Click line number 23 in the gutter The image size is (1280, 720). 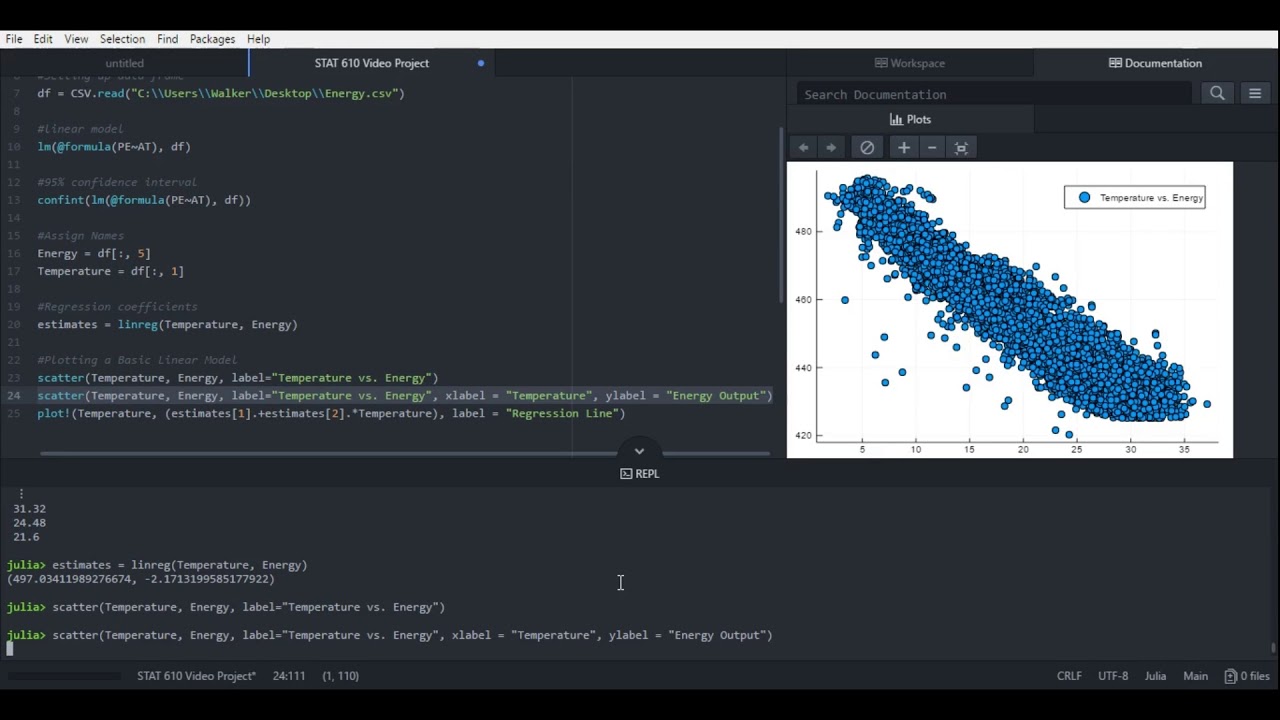[14, 378]
